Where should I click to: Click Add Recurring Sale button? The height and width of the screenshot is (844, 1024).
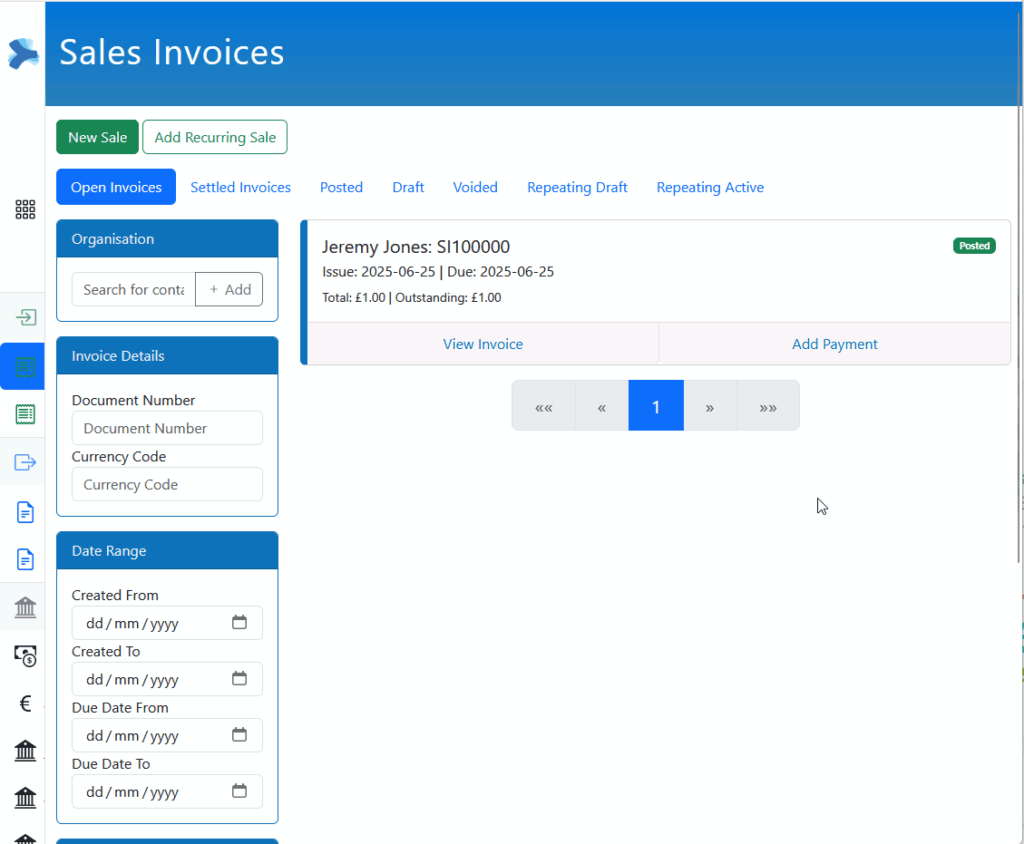click(x=215, y=137)
